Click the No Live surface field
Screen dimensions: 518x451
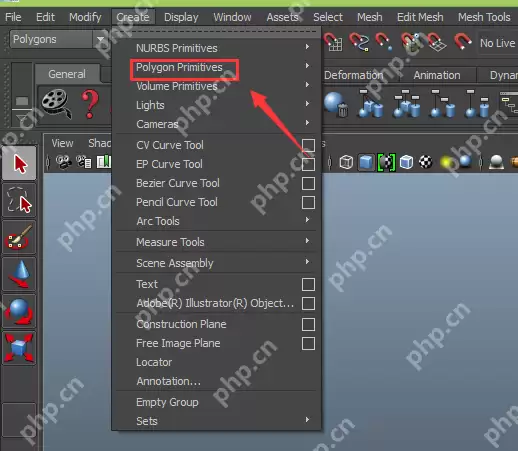tap(498, 43)
